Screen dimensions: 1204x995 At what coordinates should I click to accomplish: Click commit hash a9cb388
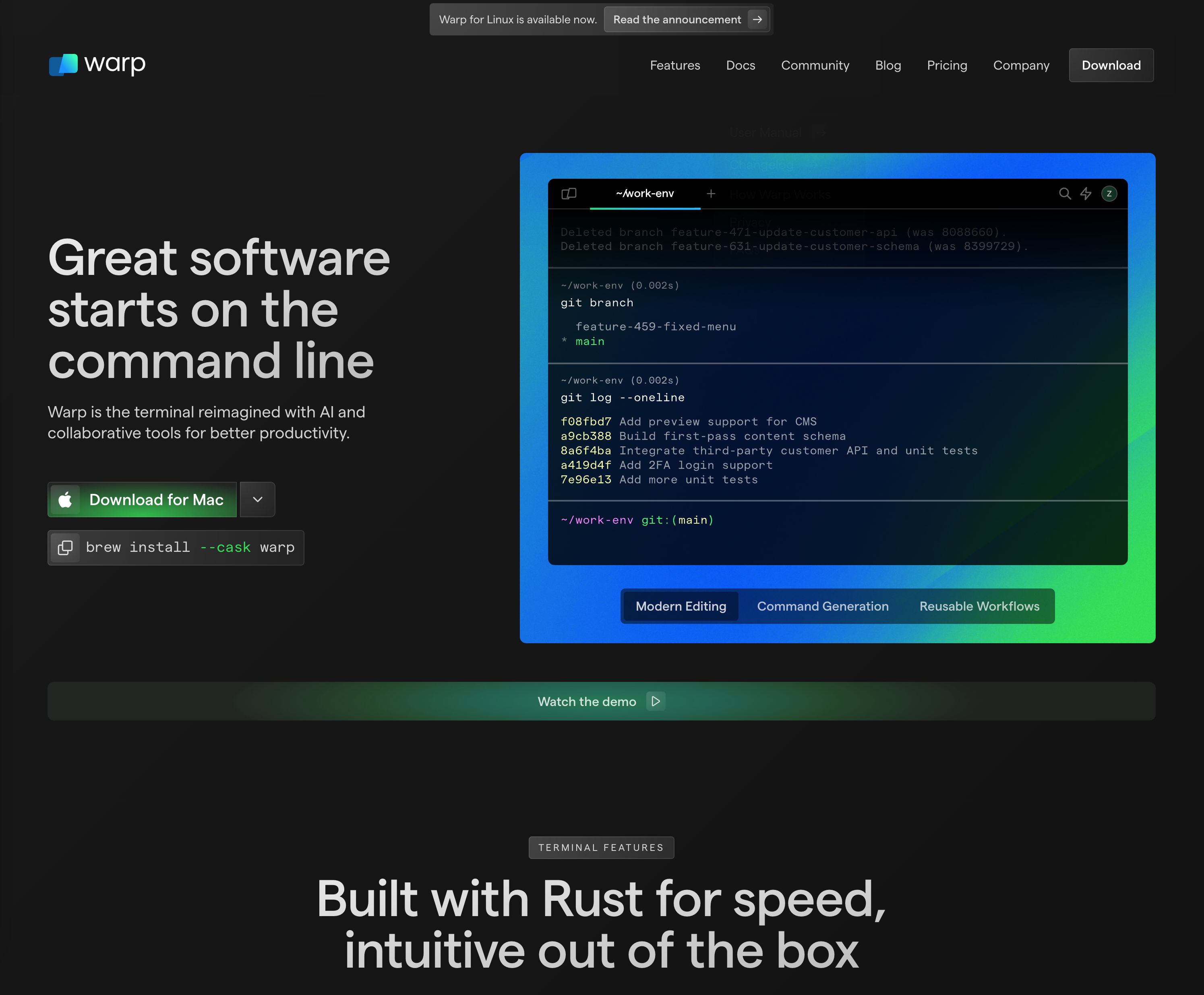click(x=586, y=436)
